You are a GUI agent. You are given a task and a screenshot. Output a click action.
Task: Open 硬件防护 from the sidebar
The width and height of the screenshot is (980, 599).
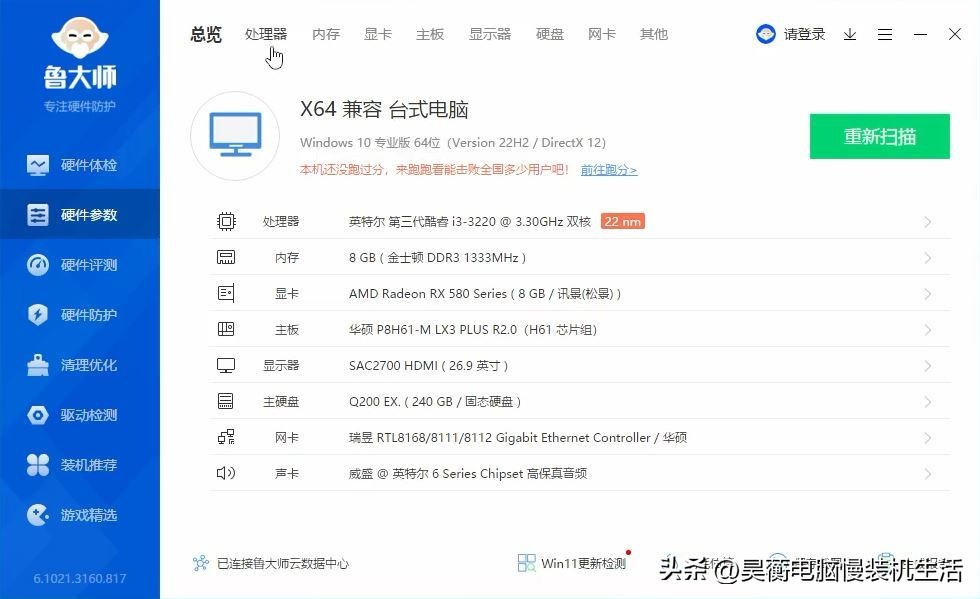(x=80, y=314)
